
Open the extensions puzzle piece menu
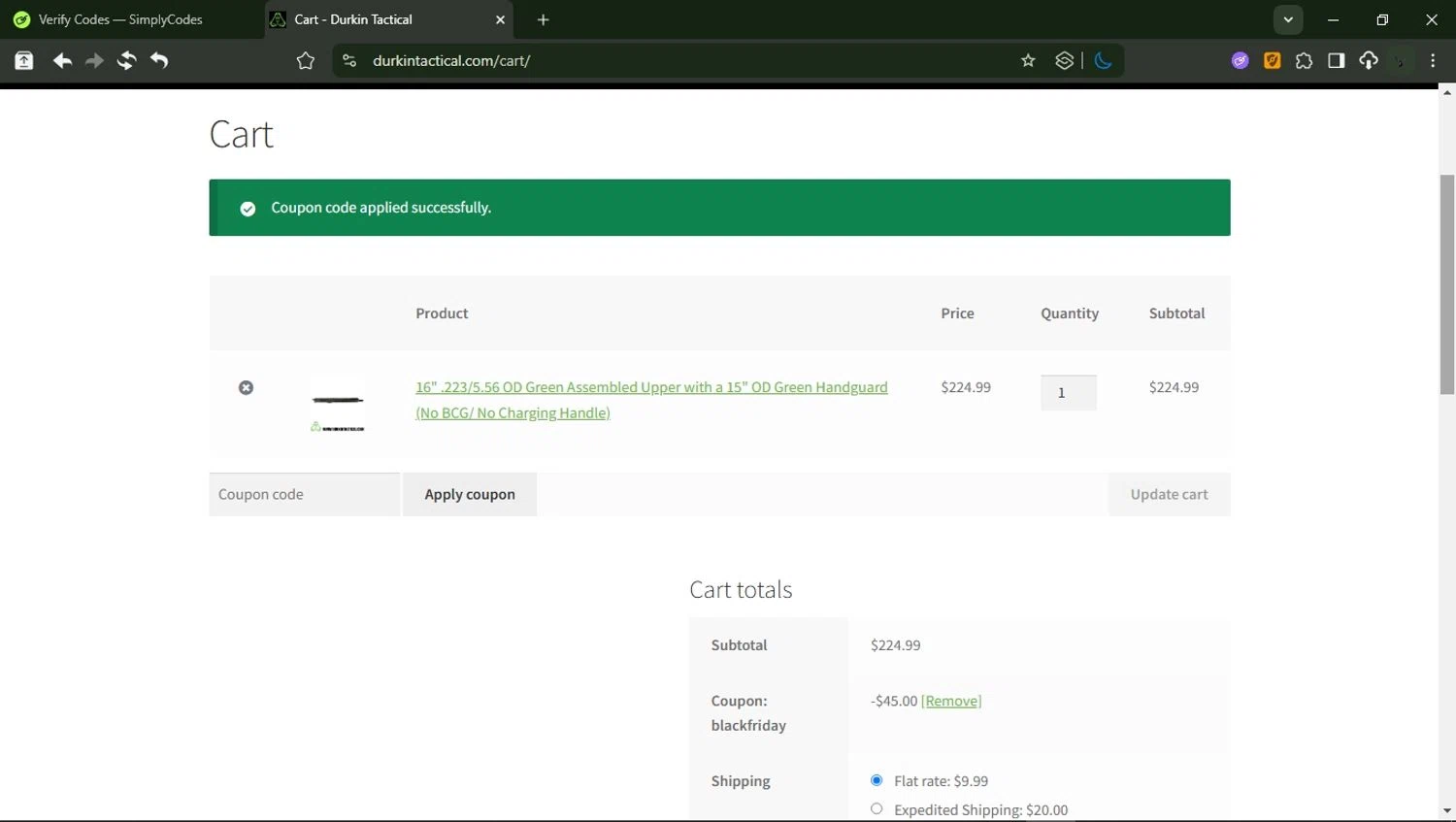point(1304,60)
